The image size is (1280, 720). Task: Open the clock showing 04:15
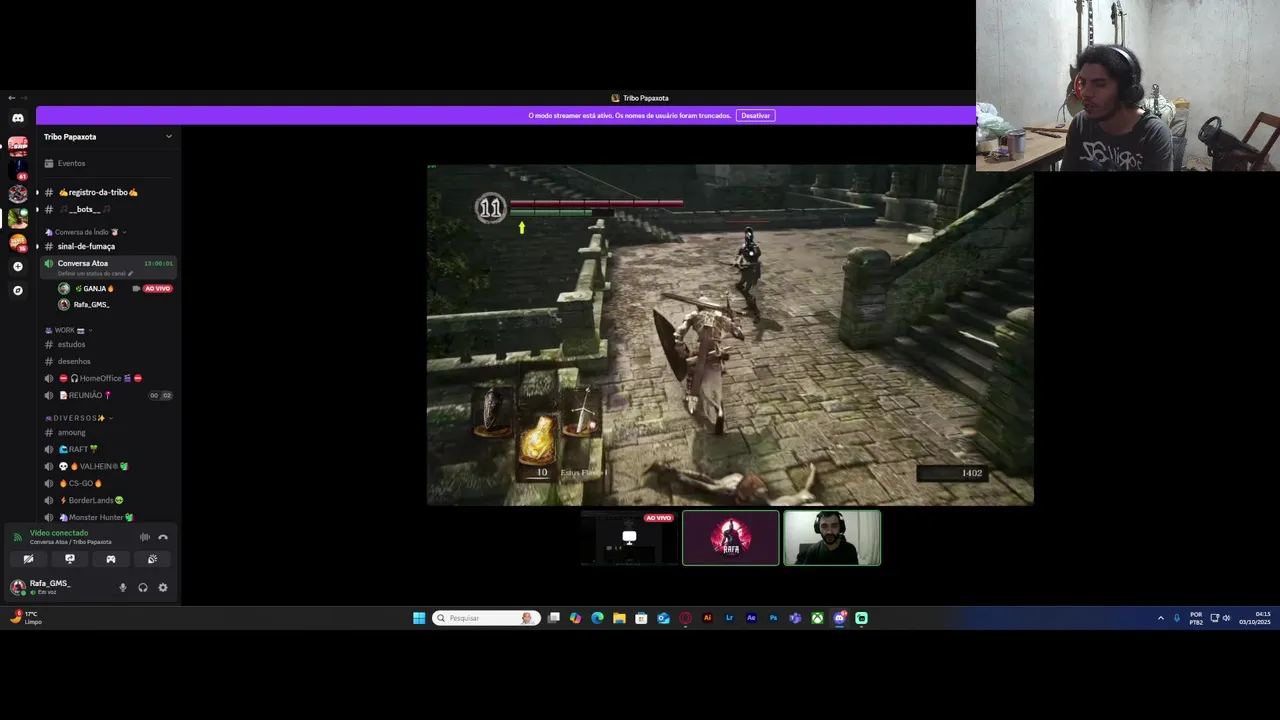(1255, 618)
